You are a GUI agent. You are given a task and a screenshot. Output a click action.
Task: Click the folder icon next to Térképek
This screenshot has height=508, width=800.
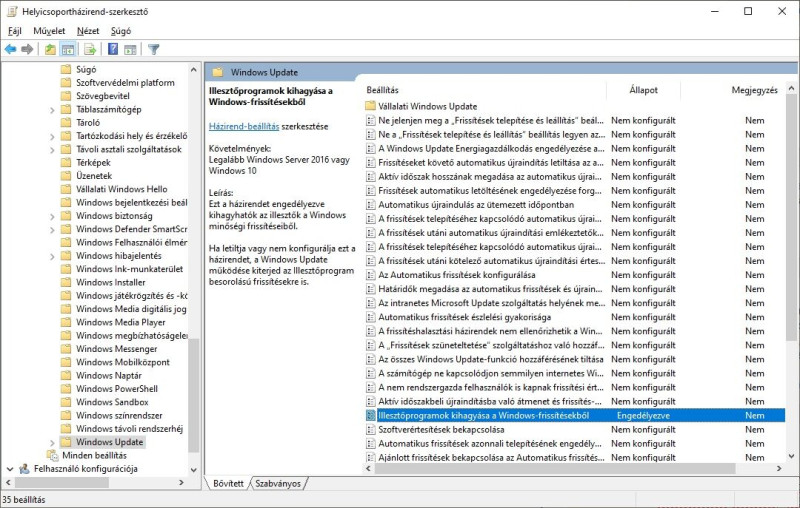[x=66, y=162]
